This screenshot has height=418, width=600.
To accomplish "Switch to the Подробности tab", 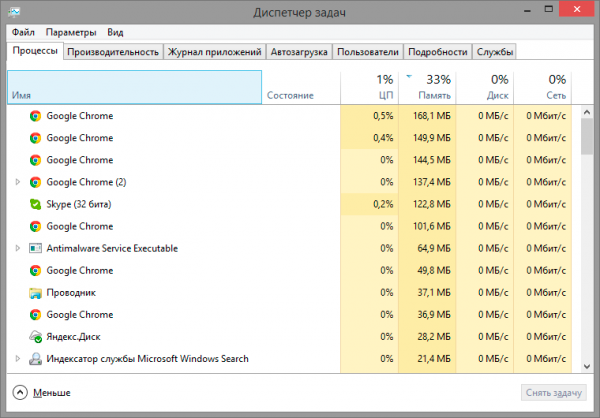I will click(x=437, y=52).
